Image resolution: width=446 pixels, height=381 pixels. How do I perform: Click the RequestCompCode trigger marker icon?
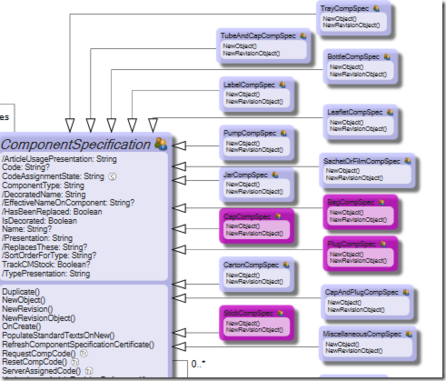click(x=84, y=353)
